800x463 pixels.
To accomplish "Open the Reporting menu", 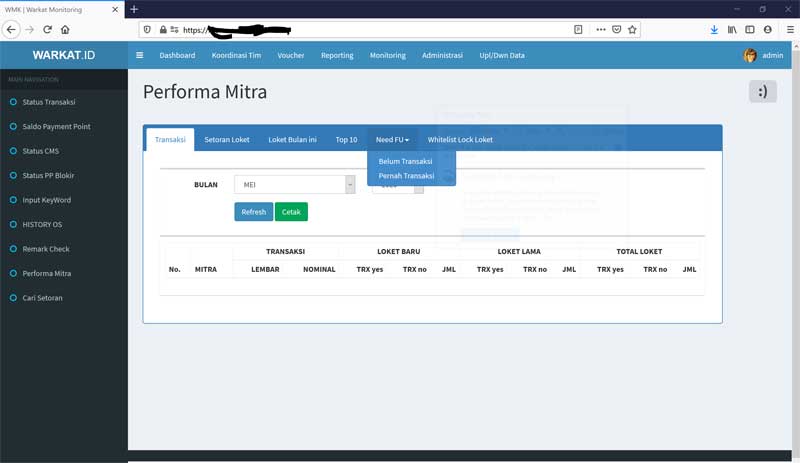I will coord(337,55).
